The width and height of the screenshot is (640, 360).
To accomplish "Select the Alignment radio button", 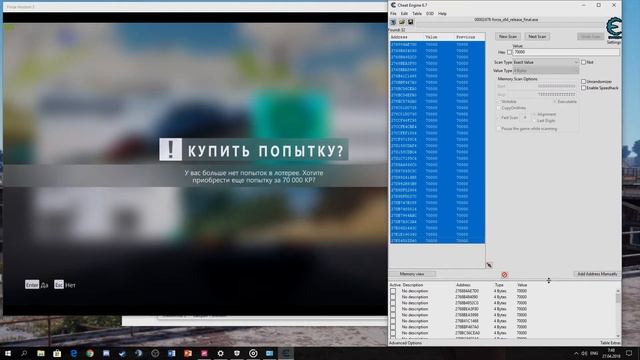I will coord(535,114).
